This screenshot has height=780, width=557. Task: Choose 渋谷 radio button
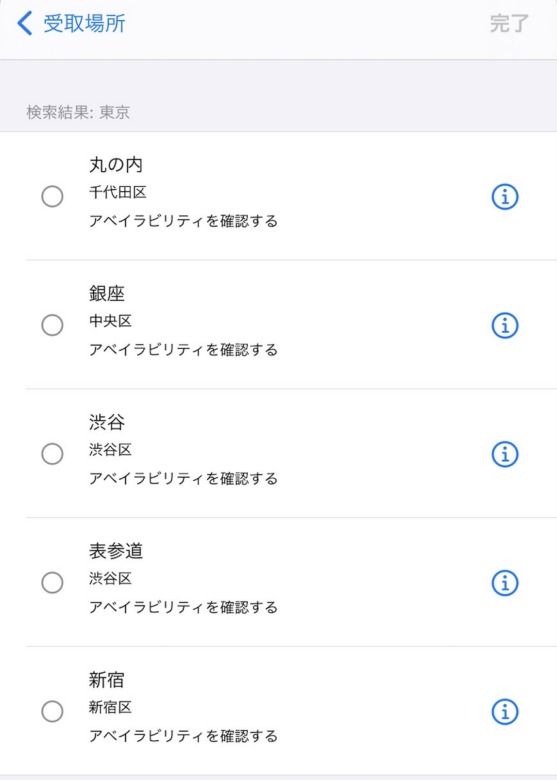52,454
